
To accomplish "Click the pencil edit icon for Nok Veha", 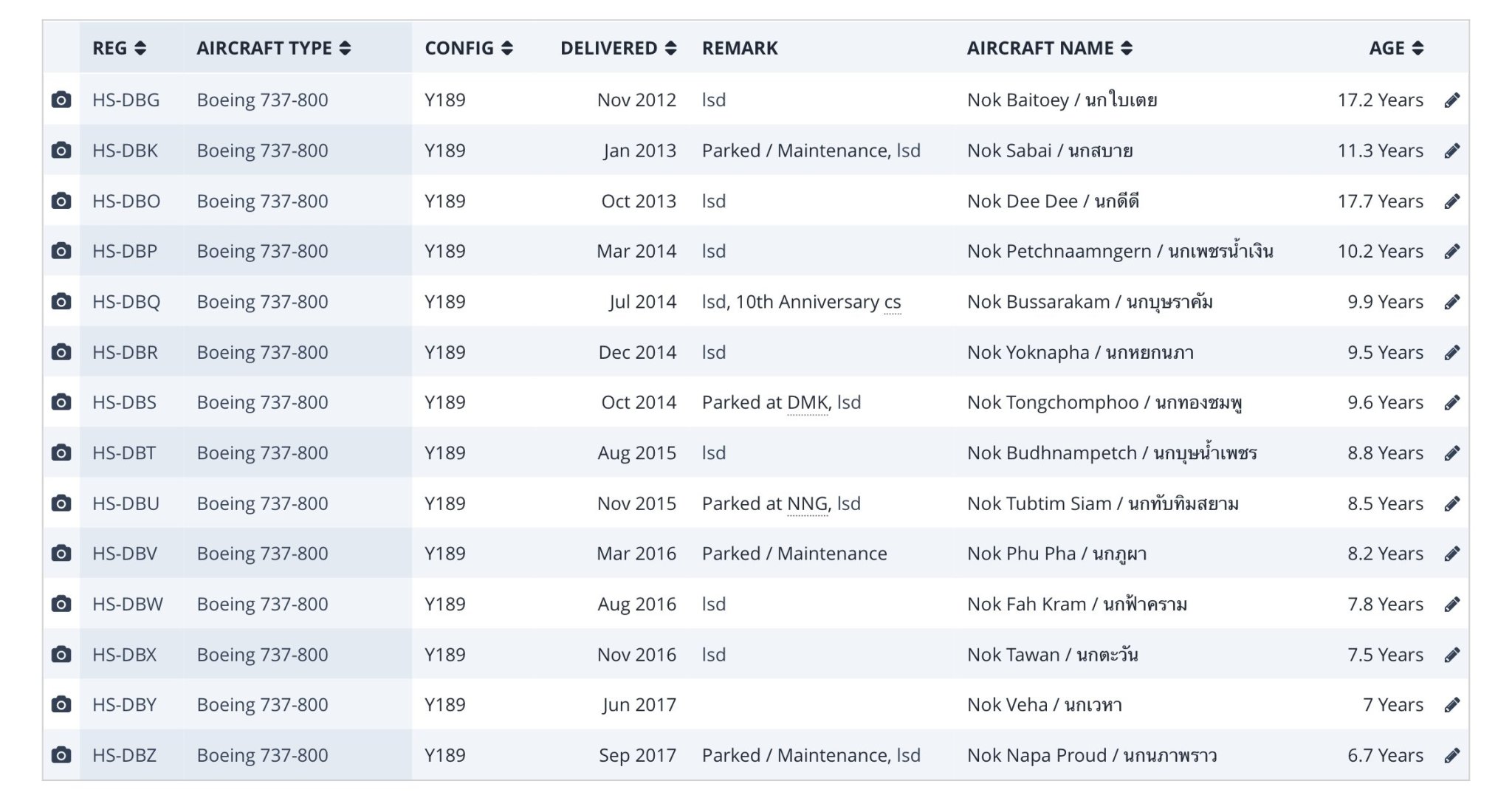I will [x=1451, y=705].
